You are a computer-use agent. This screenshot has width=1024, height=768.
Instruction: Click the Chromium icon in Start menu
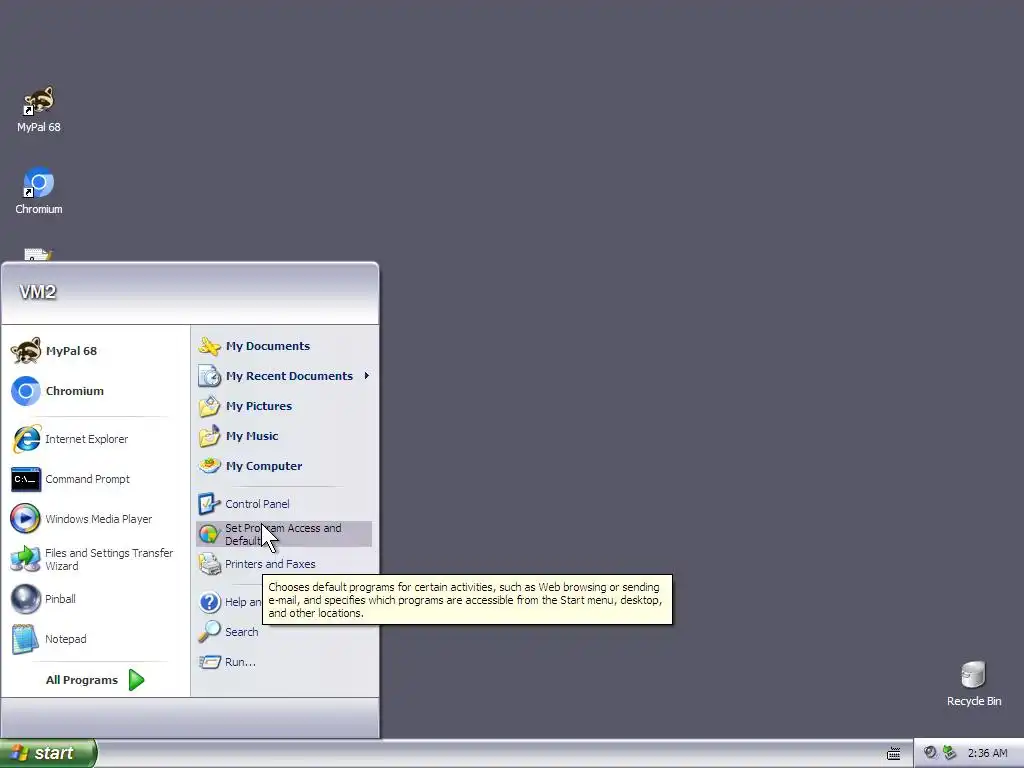(x=26, y=391)
